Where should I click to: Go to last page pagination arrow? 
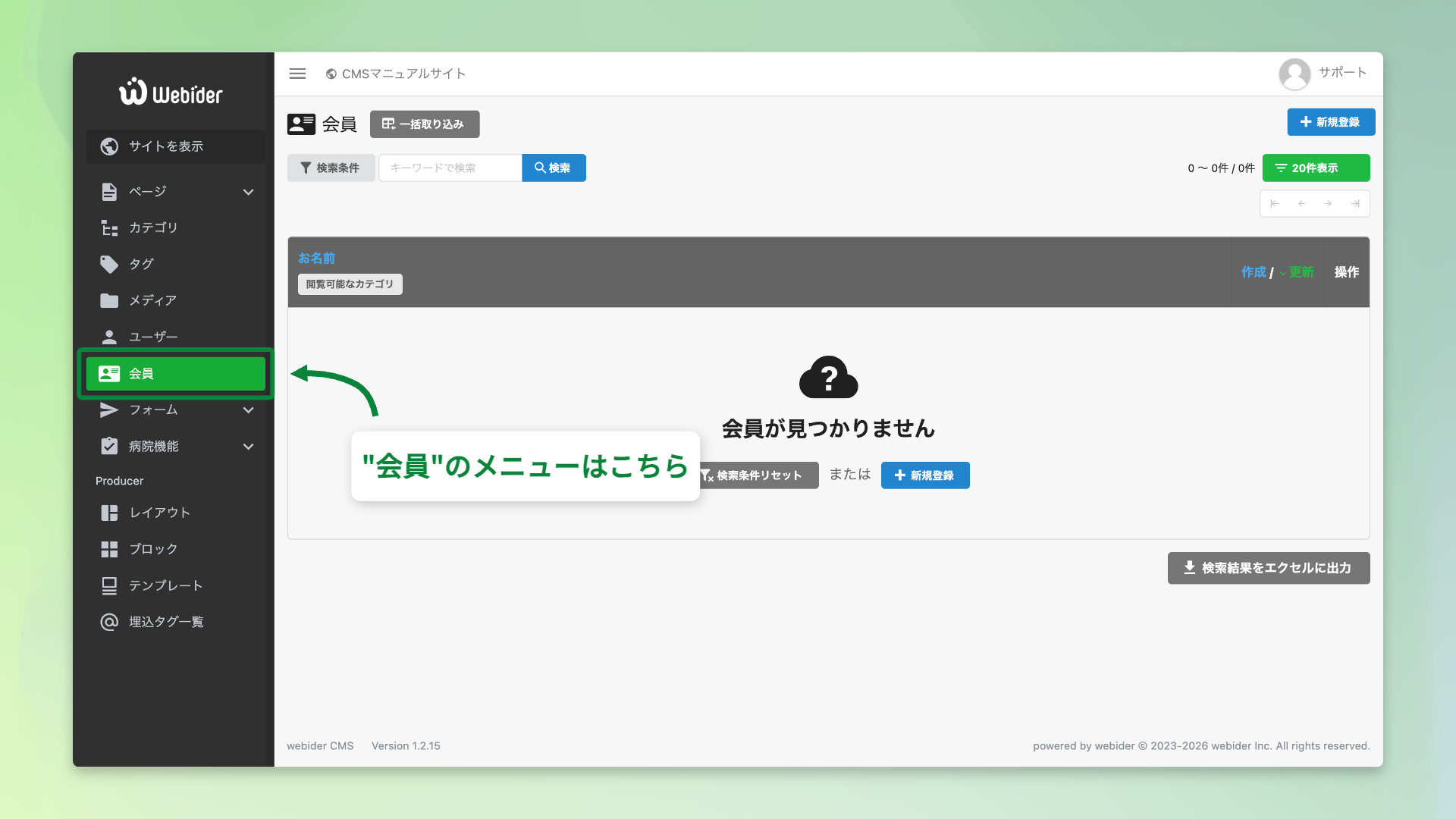pos(1355,204)
